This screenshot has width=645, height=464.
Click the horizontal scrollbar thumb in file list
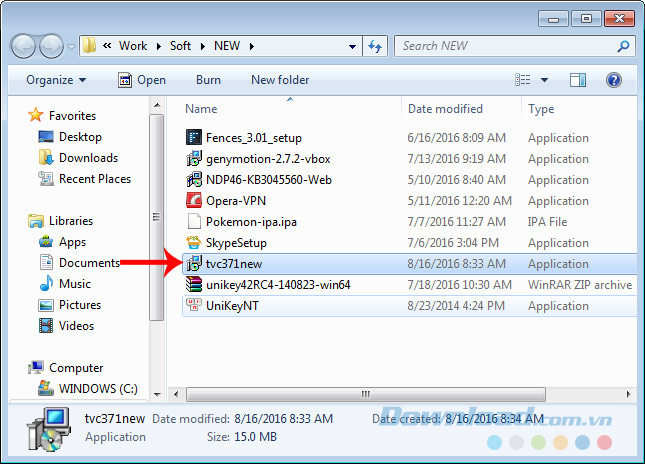[x=366, y=394]
